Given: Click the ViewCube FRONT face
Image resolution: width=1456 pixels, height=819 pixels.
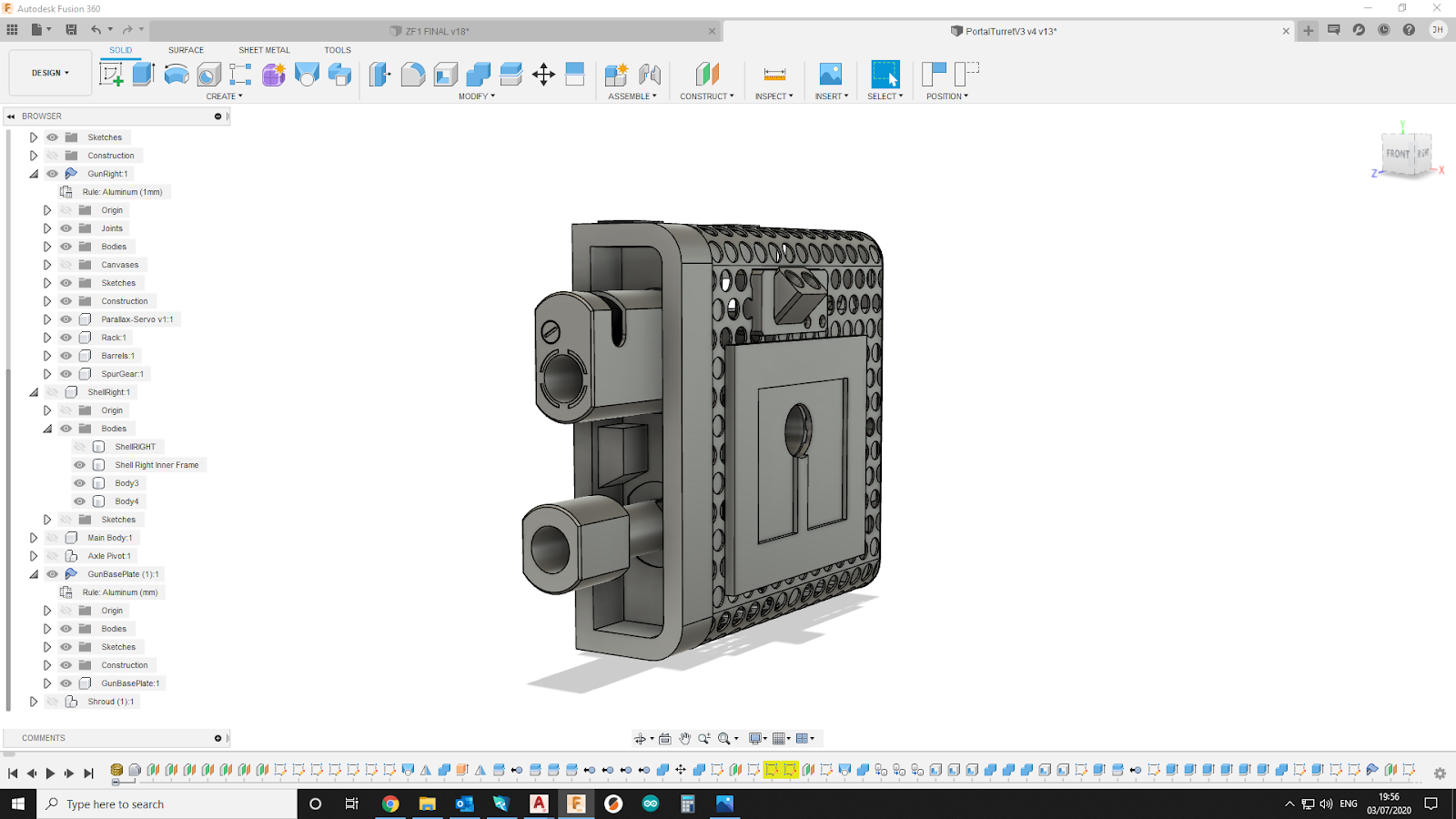Looking at the screenshot, I should (x=1398, y=154).
